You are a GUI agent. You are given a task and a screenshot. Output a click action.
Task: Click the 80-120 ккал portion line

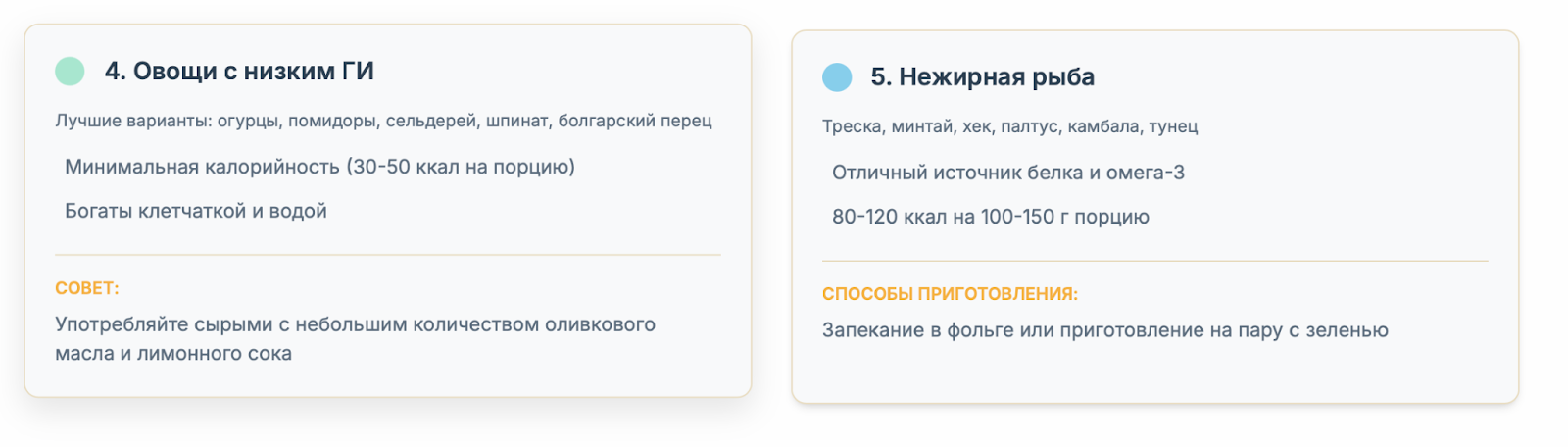pyautogui.click(x=991, y=217)
